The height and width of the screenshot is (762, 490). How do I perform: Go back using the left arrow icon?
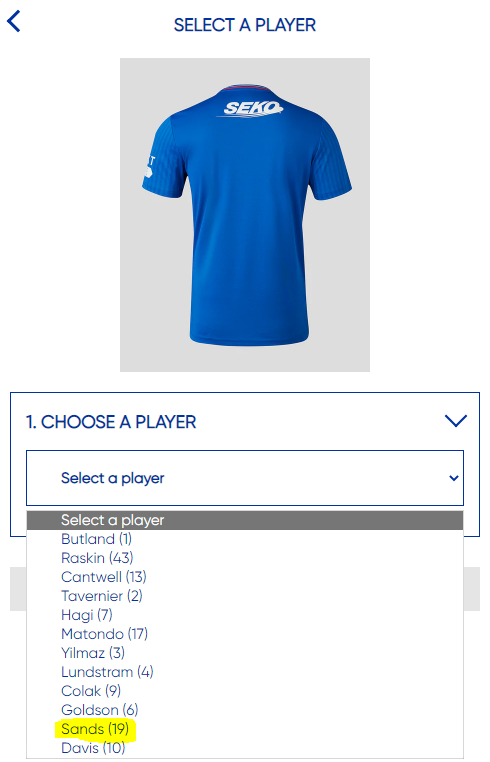pyautogui.click(x=14, y=22)
